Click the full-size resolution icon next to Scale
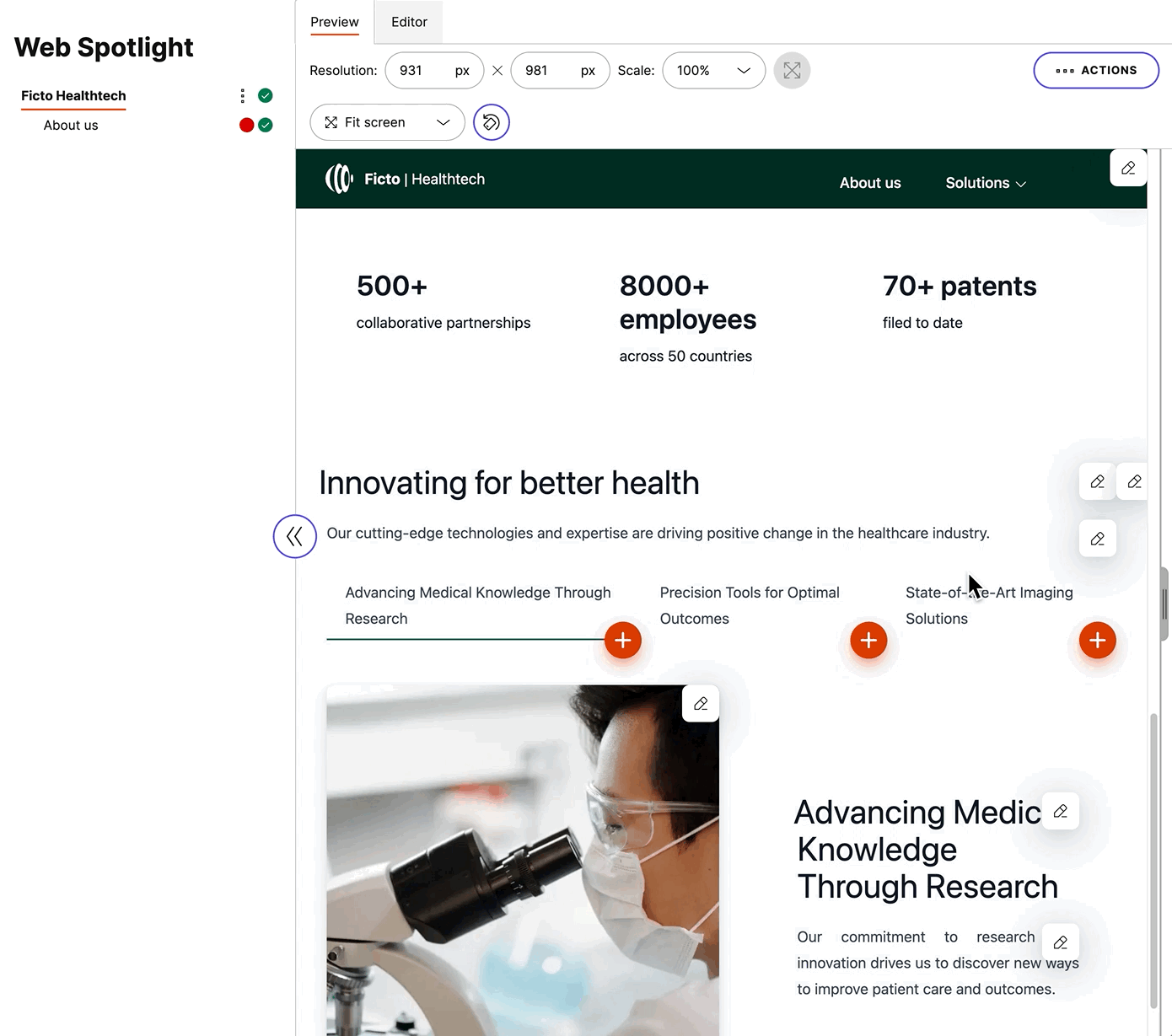This screenshot has width=1172, height=1036. (x=791, y=70)
